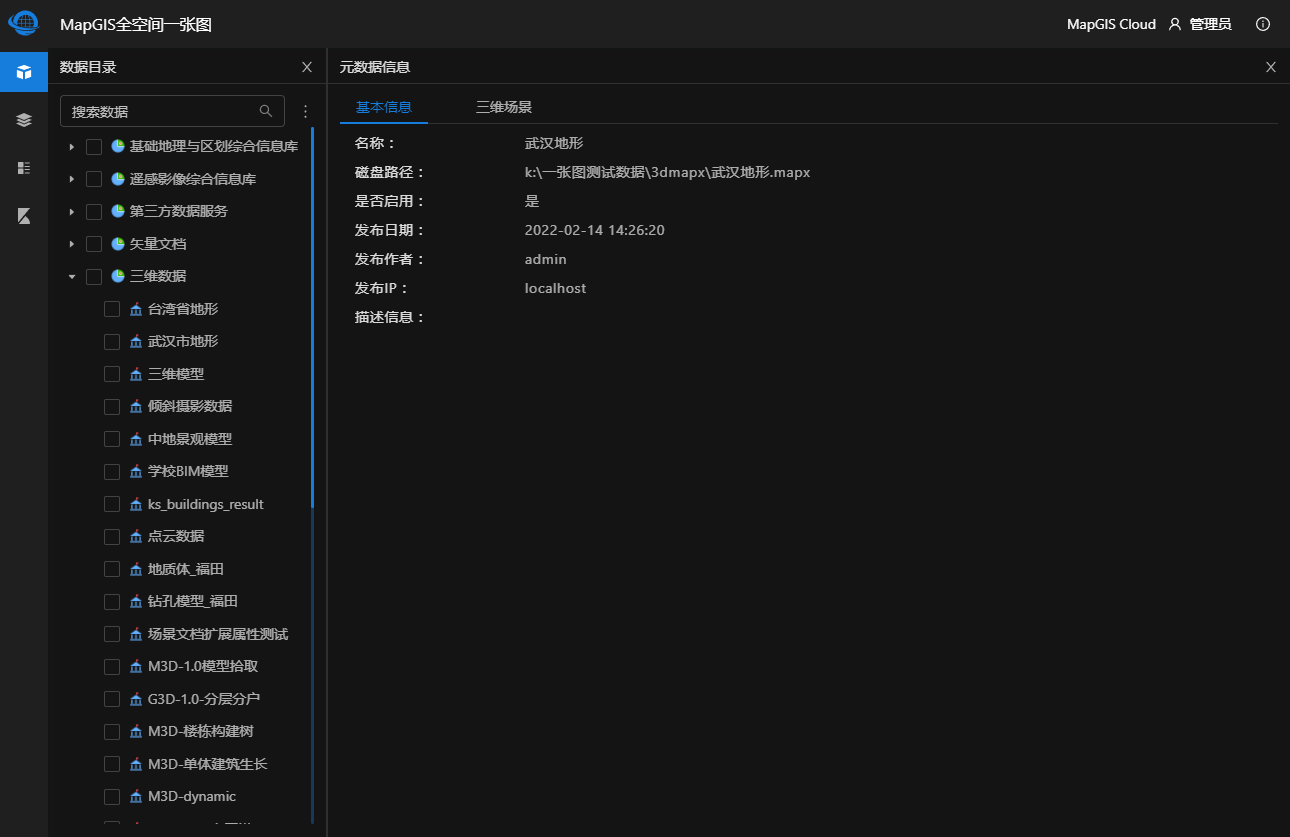1290x837 pixels.
Task: Click the 管理员 user label
Action: [x=1210, y=24]
